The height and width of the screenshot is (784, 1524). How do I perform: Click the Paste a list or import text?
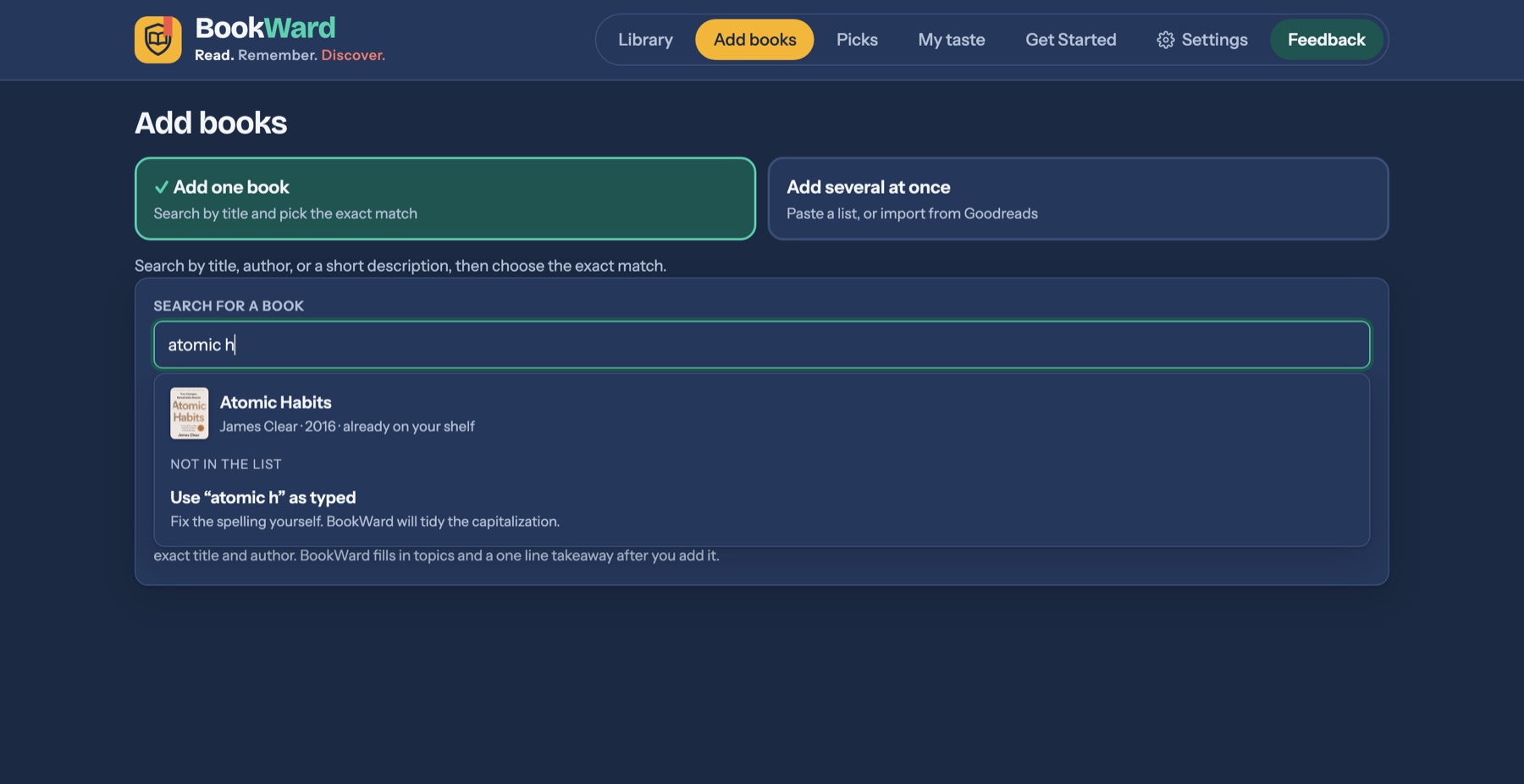tap(912, 213)
